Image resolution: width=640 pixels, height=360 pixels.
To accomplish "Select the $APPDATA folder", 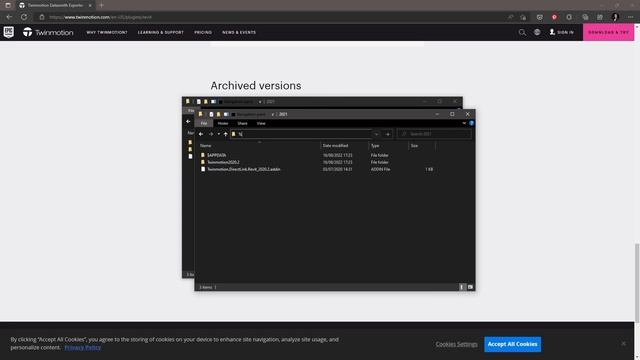I will 216,155.
